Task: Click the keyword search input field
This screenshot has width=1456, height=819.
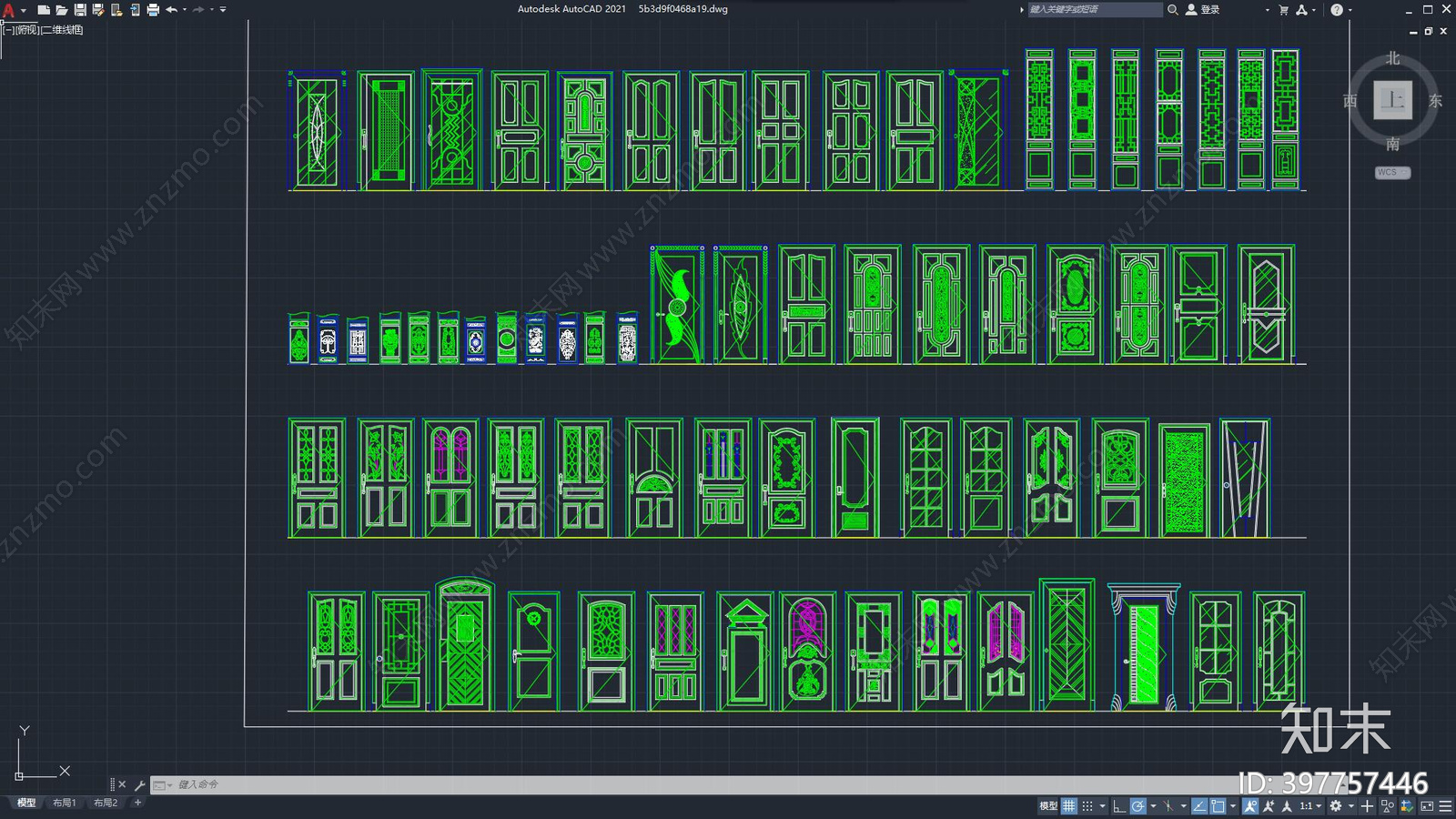Action: pos(1095,9)
